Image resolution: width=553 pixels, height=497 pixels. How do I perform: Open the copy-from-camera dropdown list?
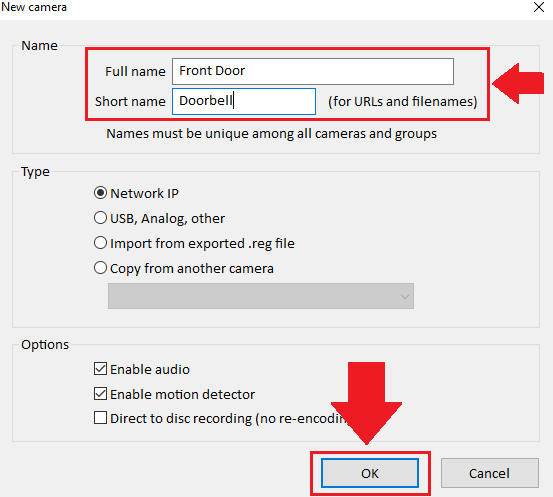261,296
